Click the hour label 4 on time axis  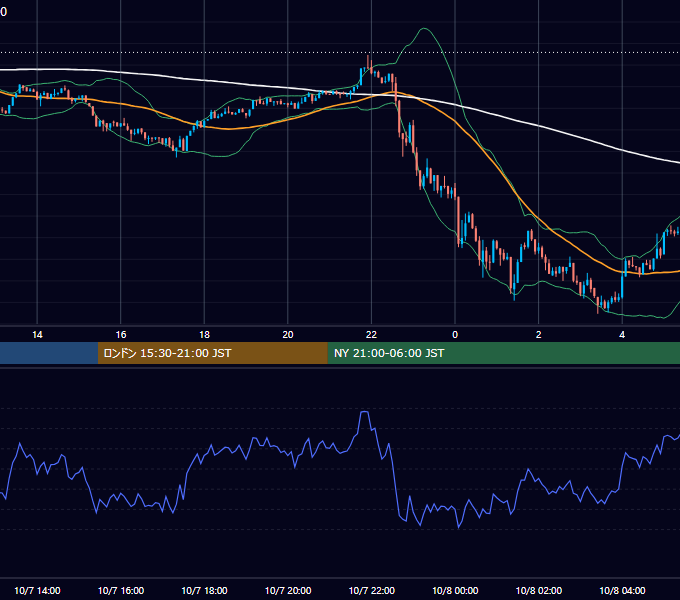pos(622,335)
